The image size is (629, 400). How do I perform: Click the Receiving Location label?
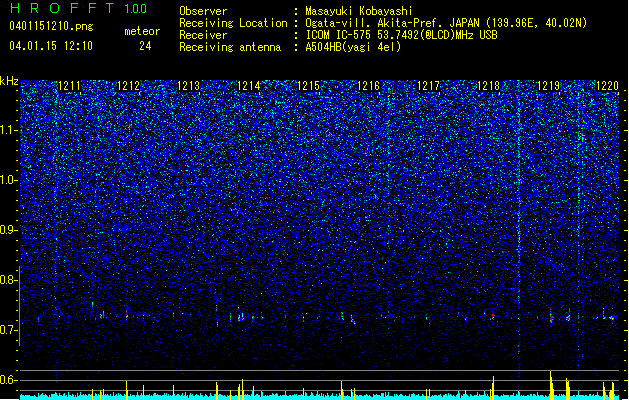pyautogui.click(x=233, y=23)
